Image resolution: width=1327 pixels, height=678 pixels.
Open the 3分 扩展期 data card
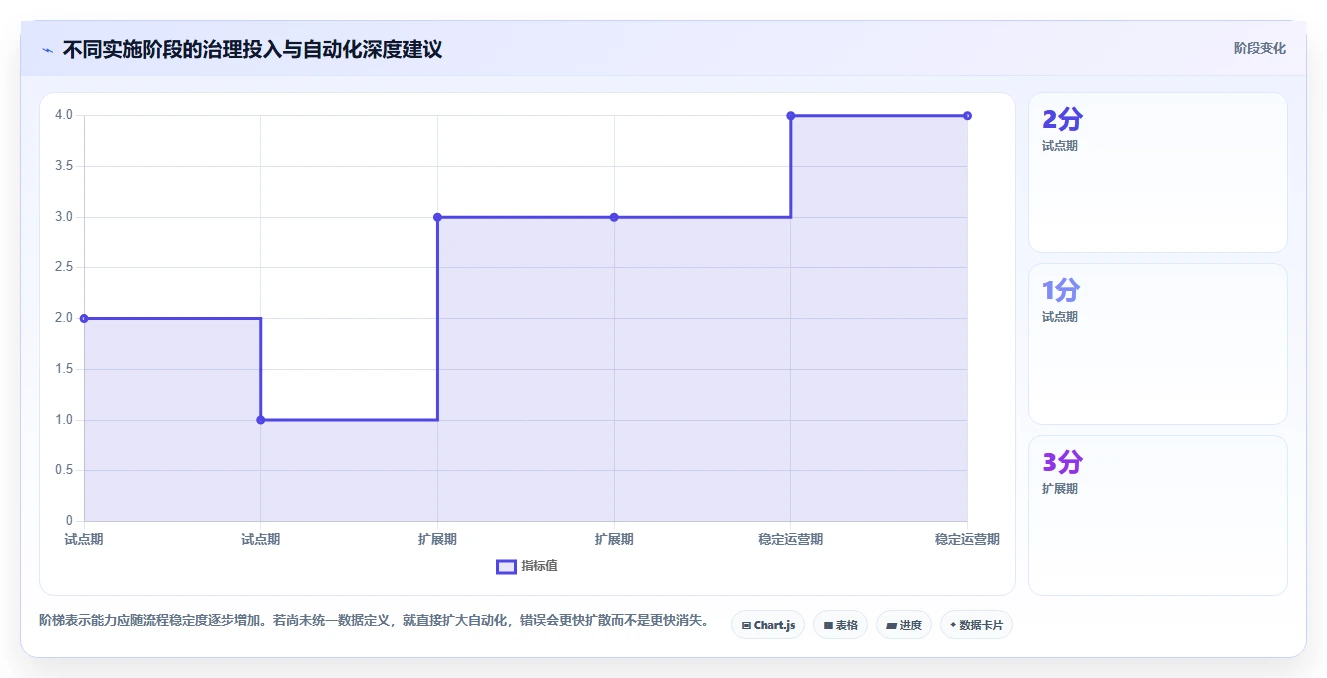[1157, 515]
